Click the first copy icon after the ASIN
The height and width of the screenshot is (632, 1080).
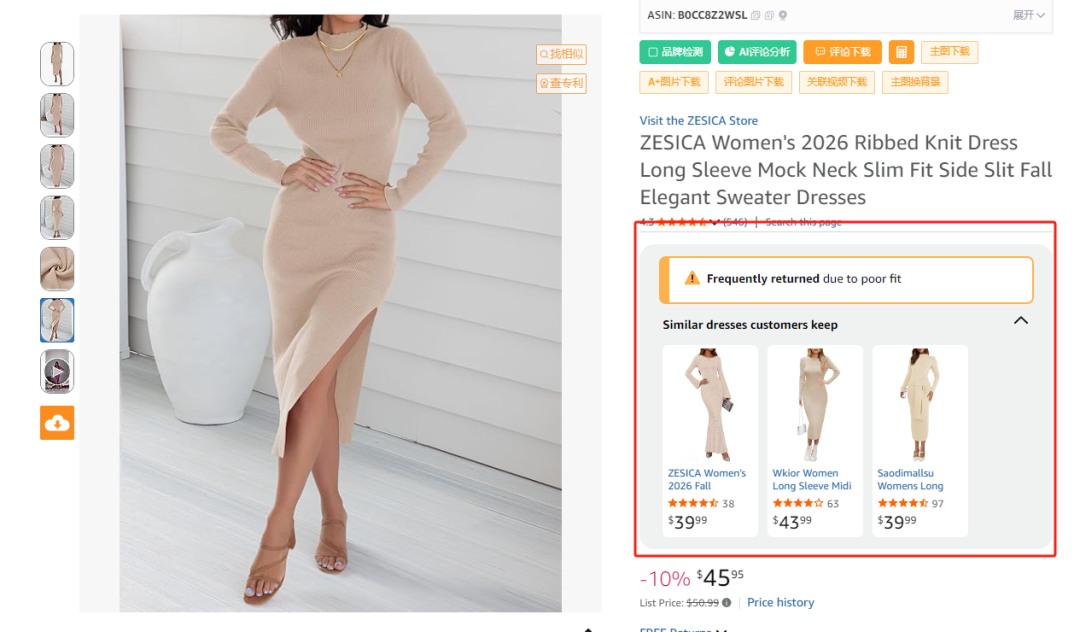coord(756,15)
